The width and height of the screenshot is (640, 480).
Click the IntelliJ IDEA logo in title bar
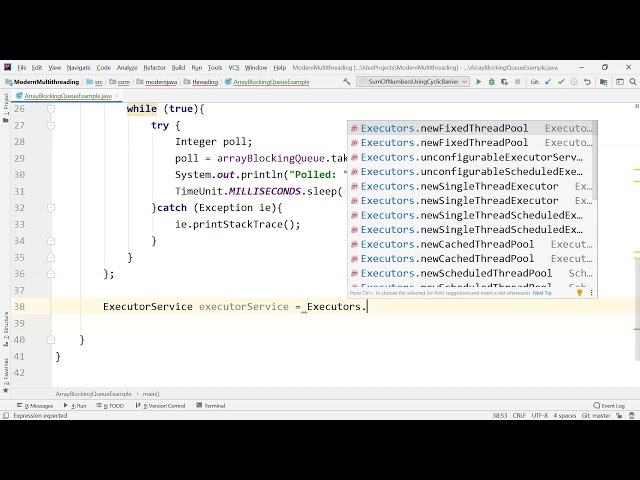(x=8, y=67)
